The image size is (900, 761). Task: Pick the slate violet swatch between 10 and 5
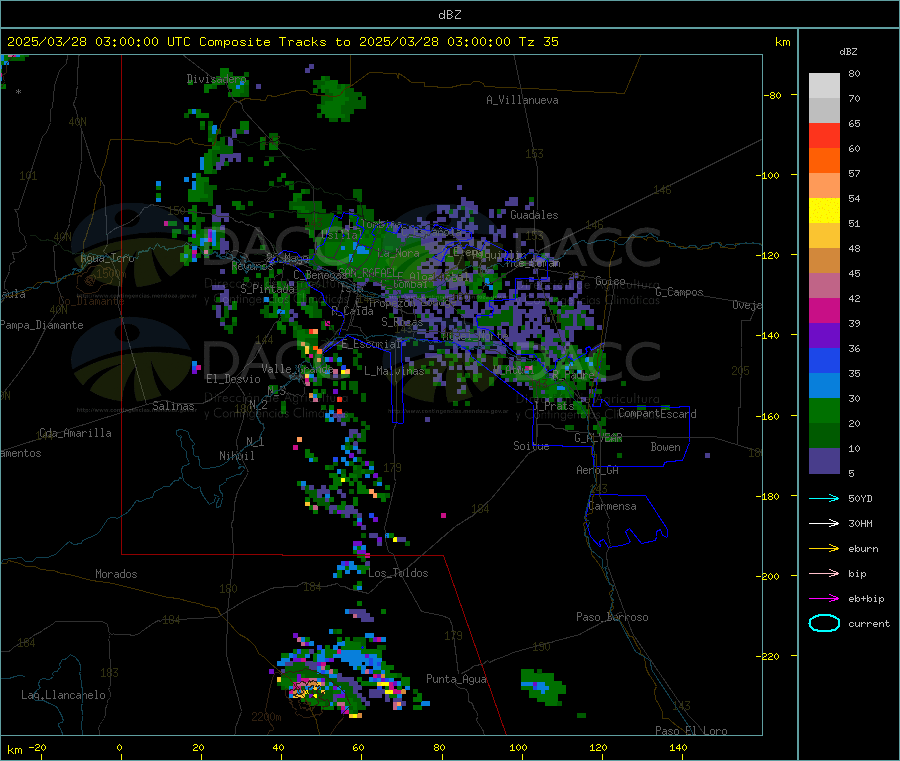click(x=824, y=461)
